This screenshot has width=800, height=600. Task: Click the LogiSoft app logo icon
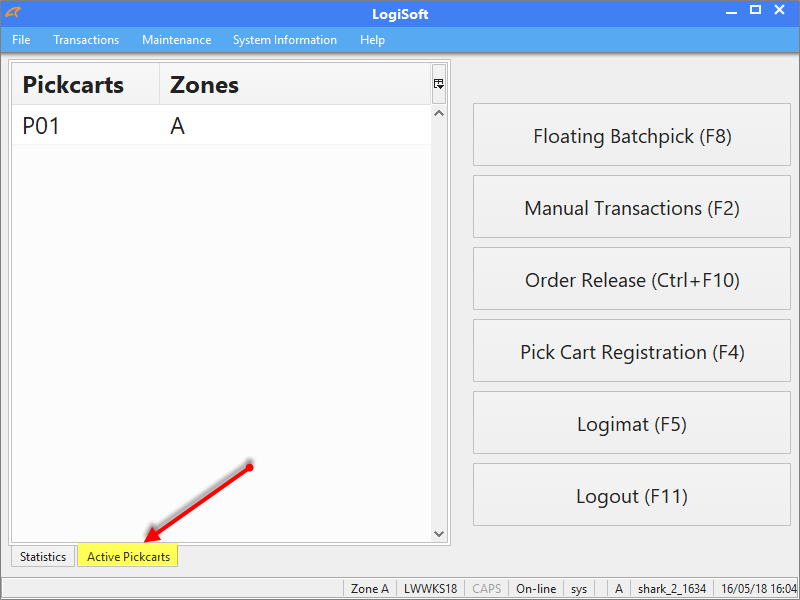point(13,12)
